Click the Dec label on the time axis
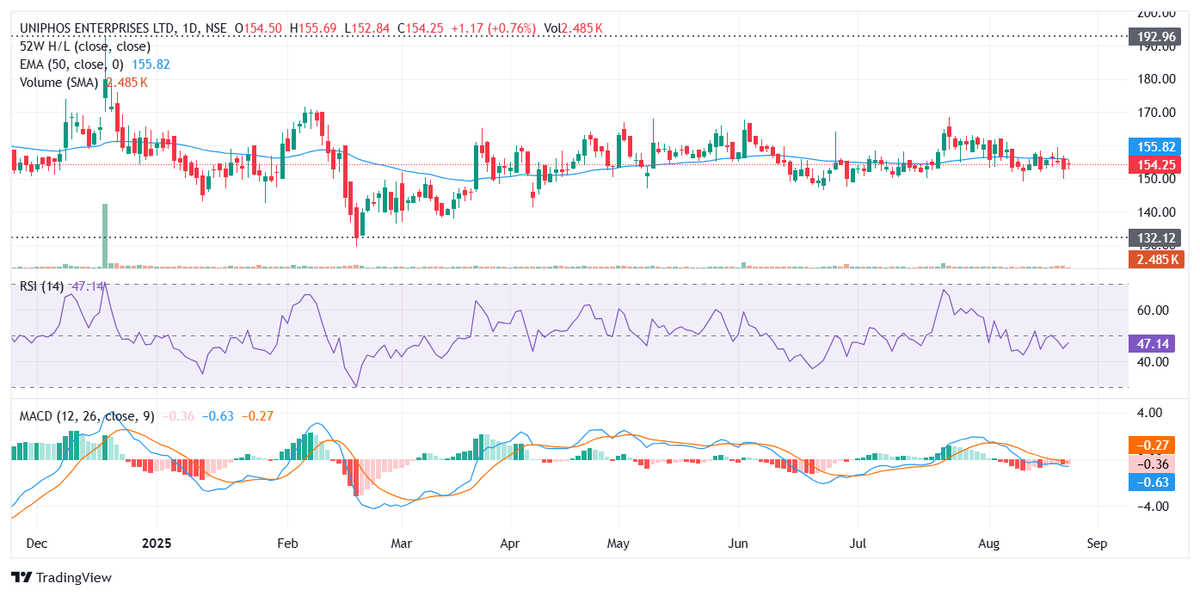The height and width of the screenshot is (596, 1200). (36, 543)
